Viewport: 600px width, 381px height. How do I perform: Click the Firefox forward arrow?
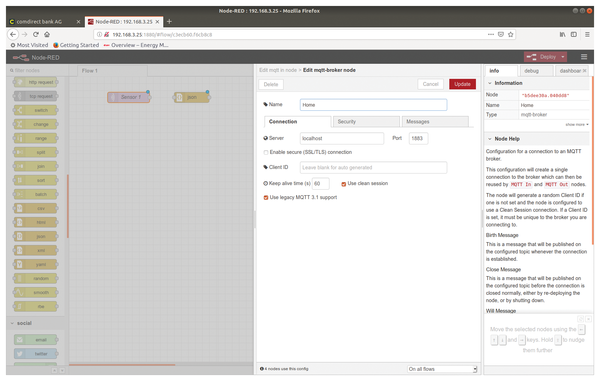tap(24, 34)
